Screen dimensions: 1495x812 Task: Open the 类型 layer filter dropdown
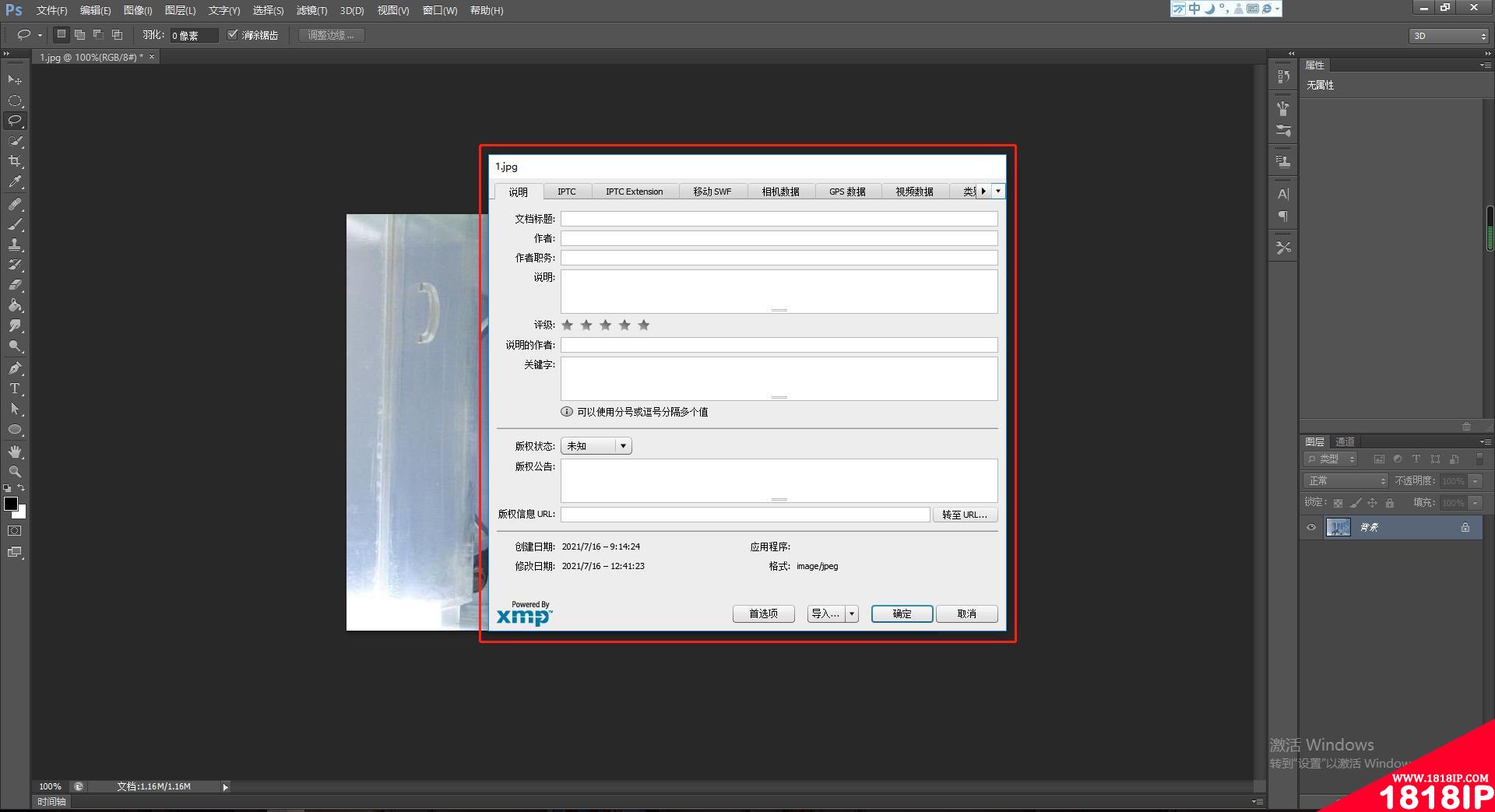(x=1331, y=459)
